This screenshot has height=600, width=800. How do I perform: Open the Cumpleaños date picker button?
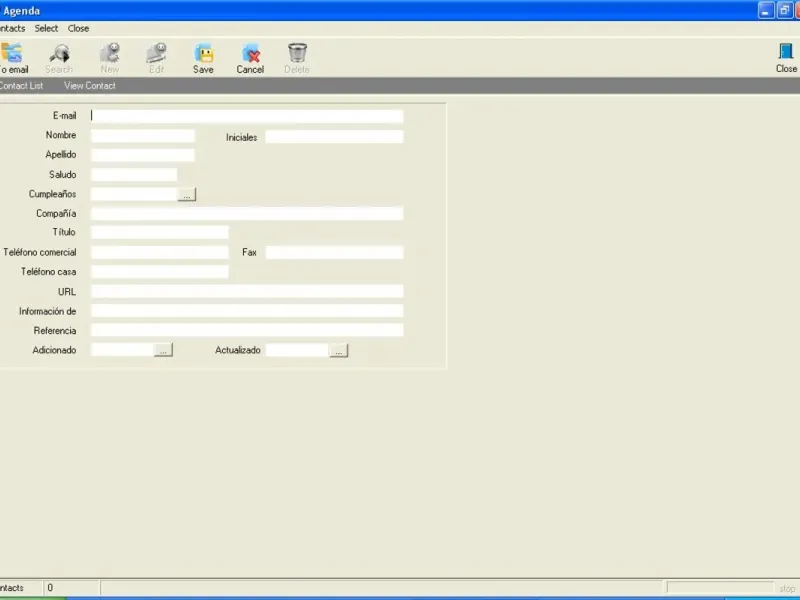click(x=187, y=194)
